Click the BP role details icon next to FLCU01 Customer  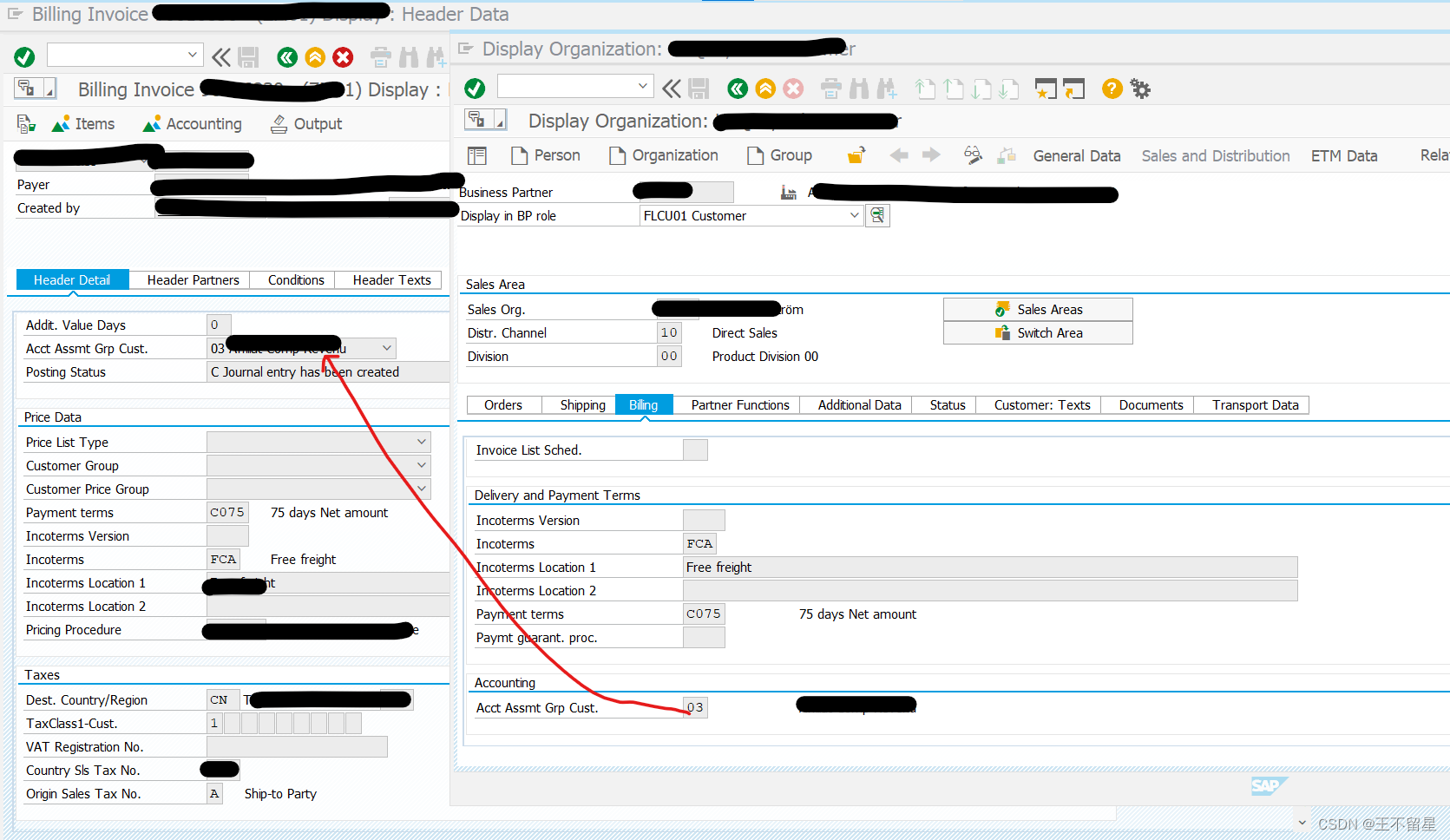[x=878, y=215]
